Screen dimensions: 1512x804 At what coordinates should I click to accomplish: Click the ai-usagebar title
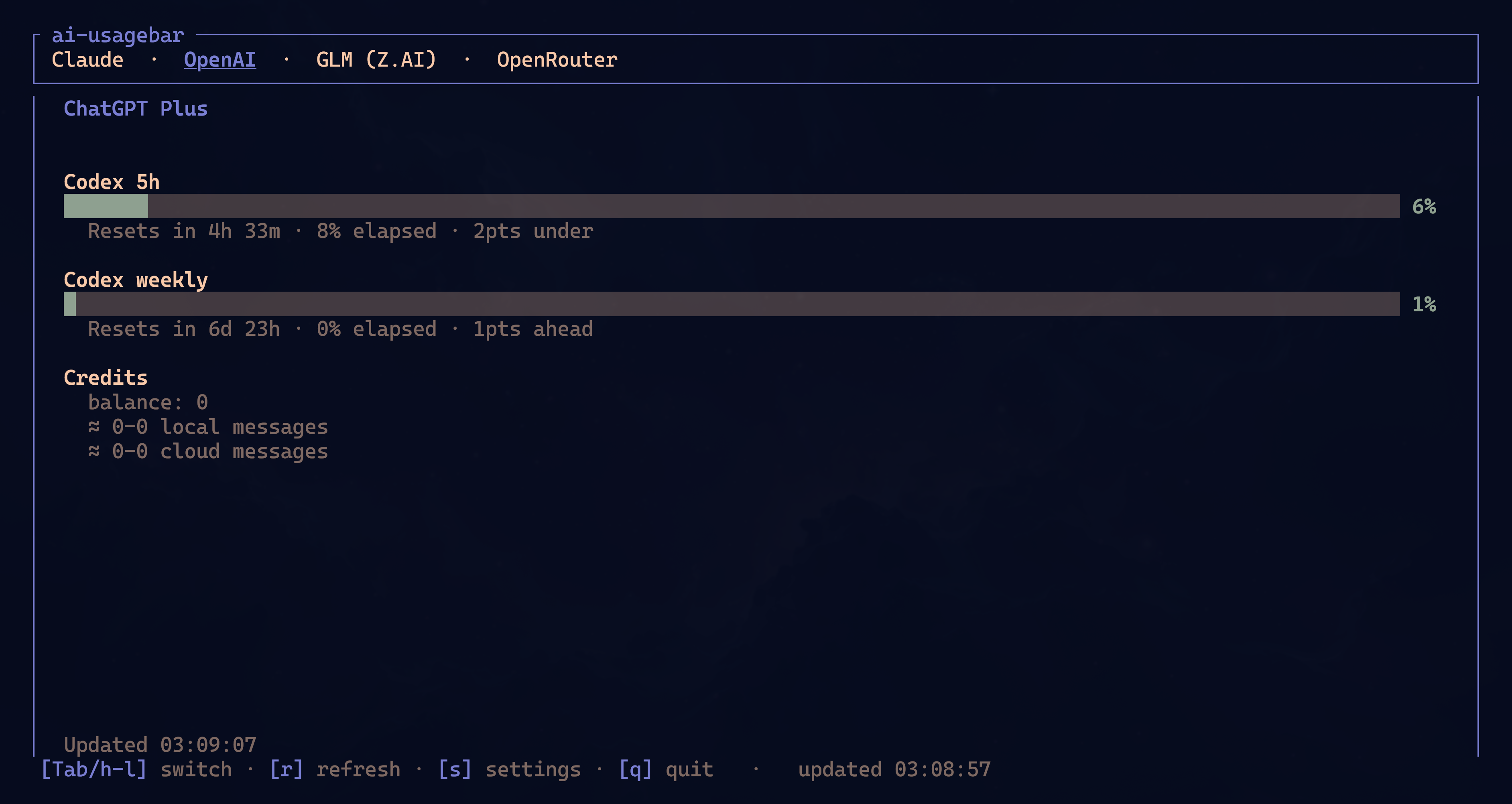tap(118, 35)
